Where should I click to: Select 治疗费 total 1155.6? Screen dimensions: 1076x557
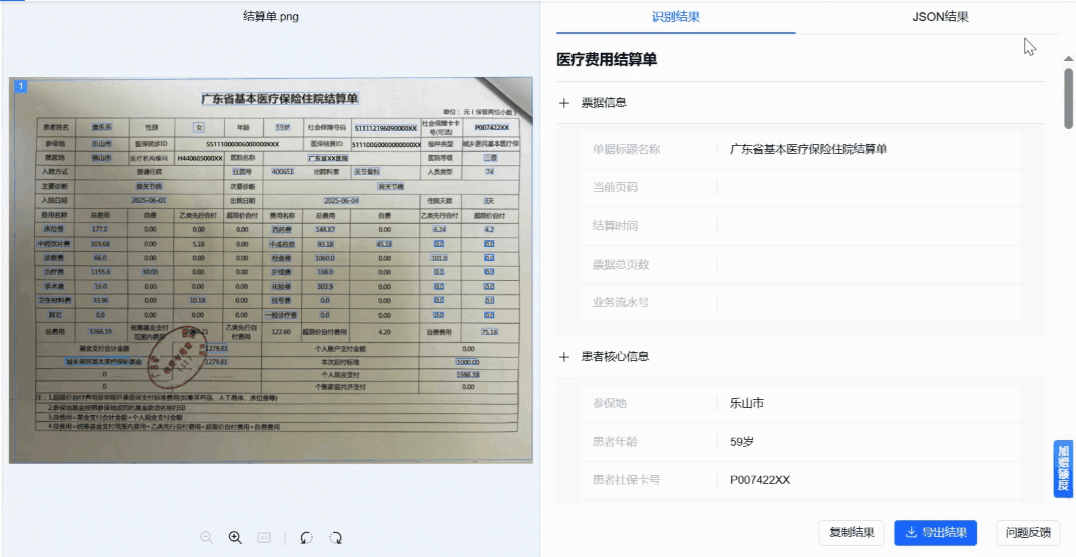click(101, 272)
